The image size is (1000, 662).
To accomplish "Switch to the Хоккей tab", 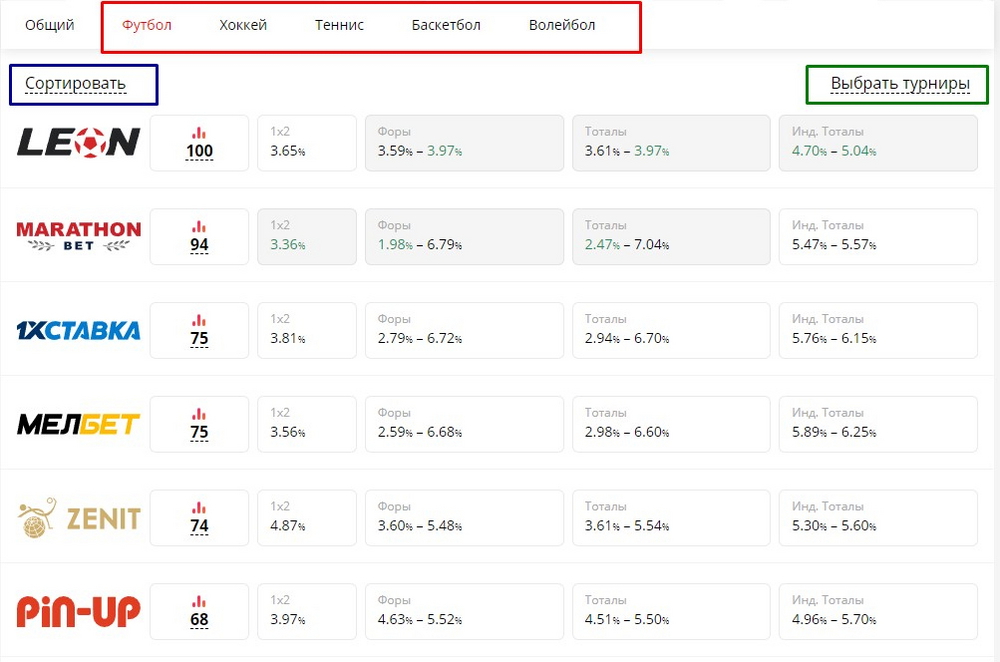I will 243,25.
